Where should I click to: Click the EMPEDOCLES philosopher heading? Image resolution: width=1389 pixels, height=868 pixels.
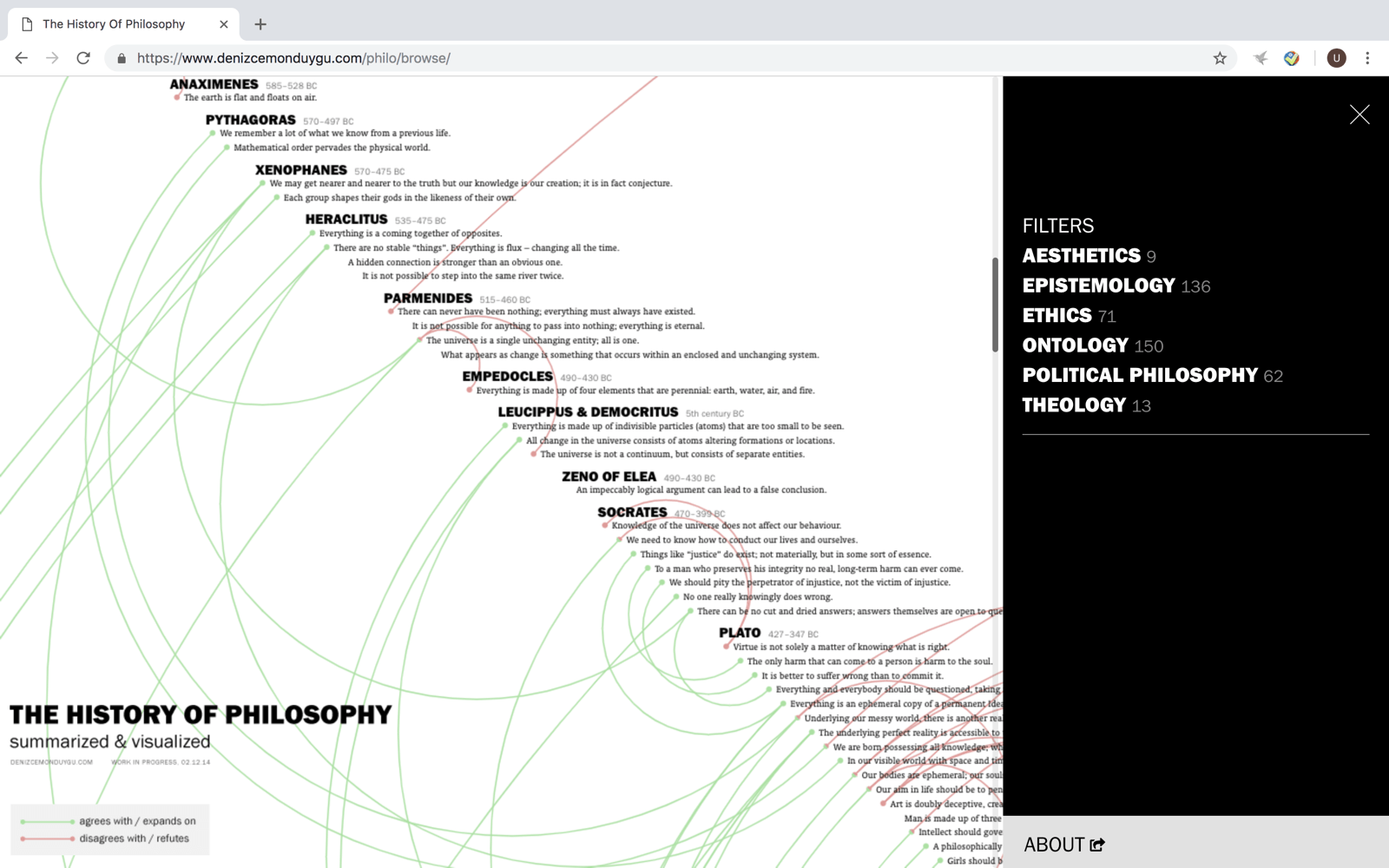click(507, 377)
